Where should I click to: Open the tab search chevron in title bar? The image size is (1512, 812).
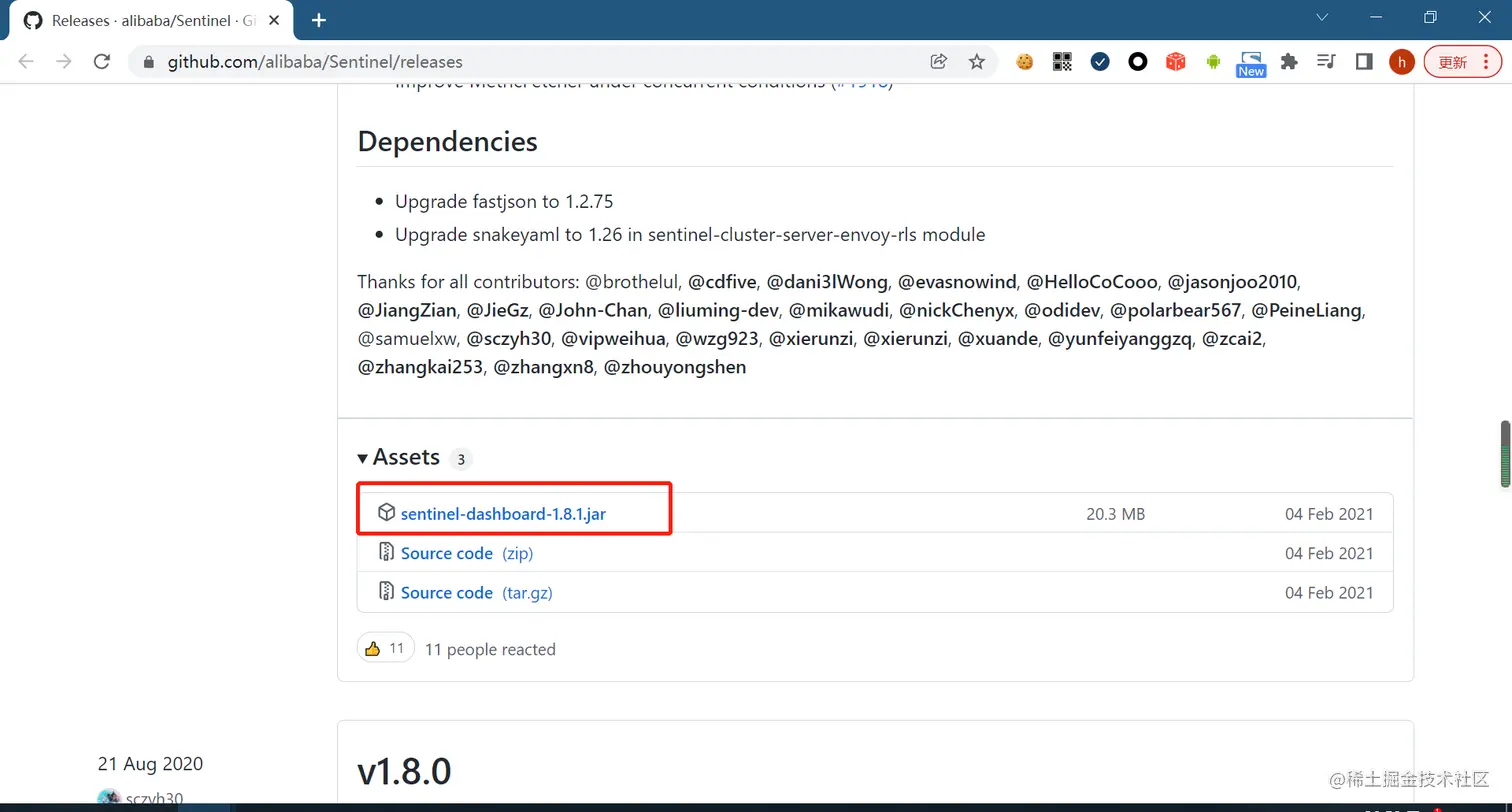click(x=1322, y=17)
